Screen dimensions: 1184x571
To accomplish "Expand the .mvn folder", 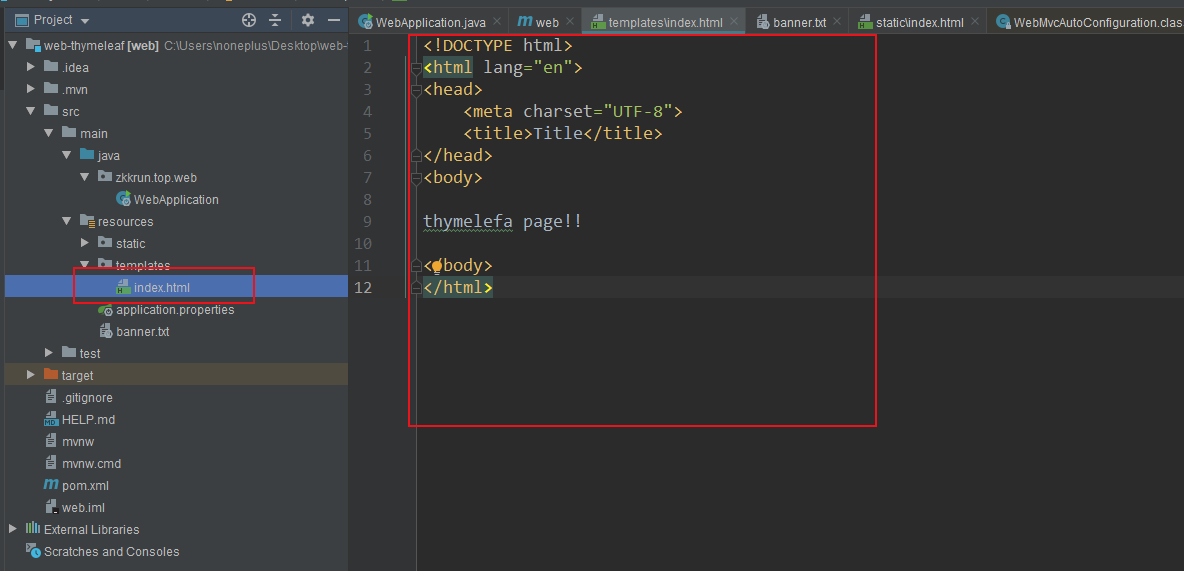I will pos(30,89).
